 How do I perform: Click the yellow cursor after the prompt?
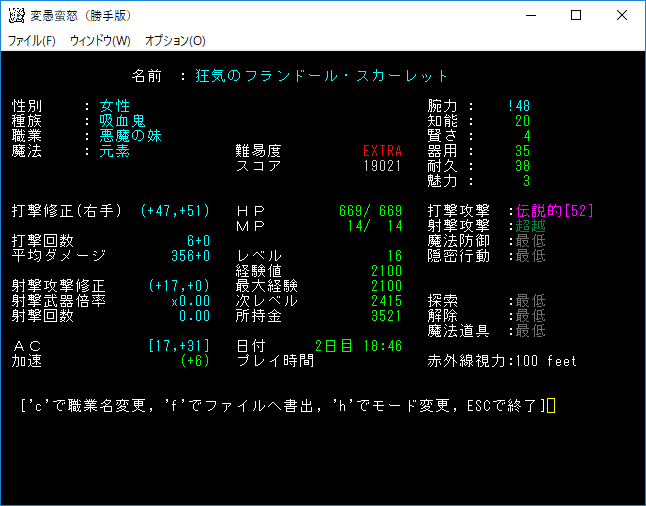pyautogui.click(x=550, y=406)
